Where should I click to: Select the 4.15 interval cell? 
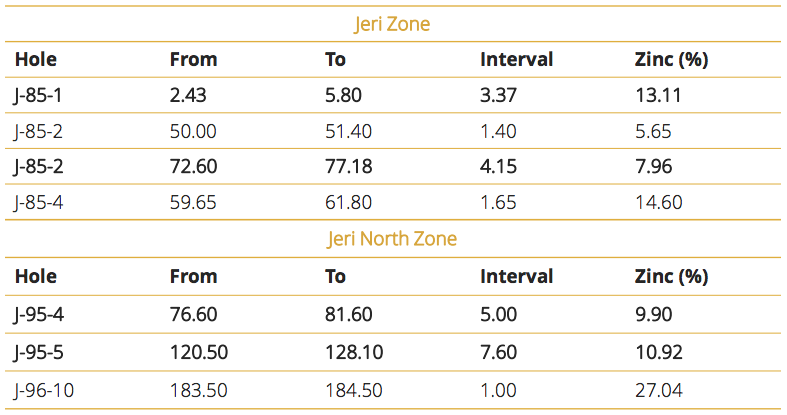point(498,166)
